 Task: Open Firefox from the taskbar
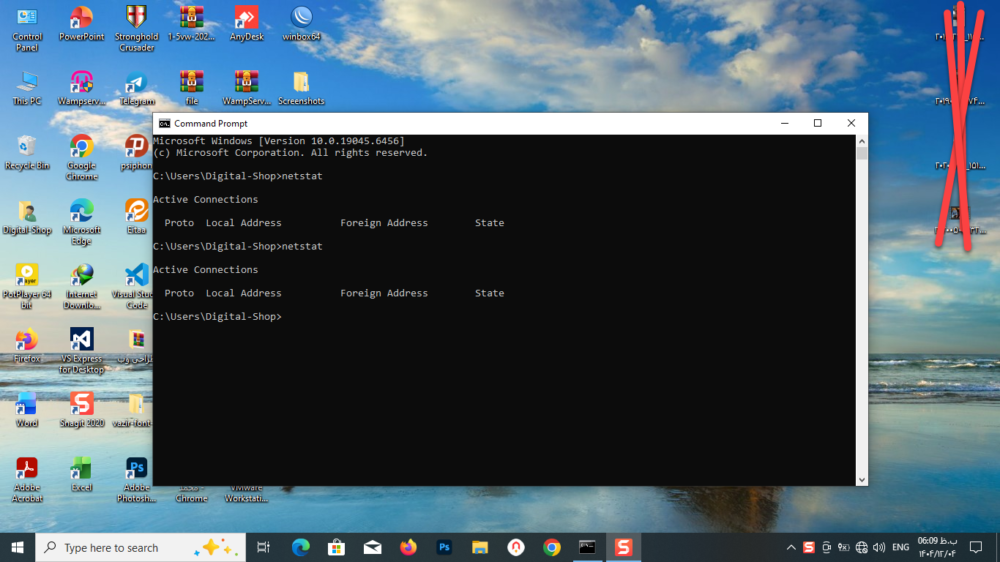[x=408, y=547]
